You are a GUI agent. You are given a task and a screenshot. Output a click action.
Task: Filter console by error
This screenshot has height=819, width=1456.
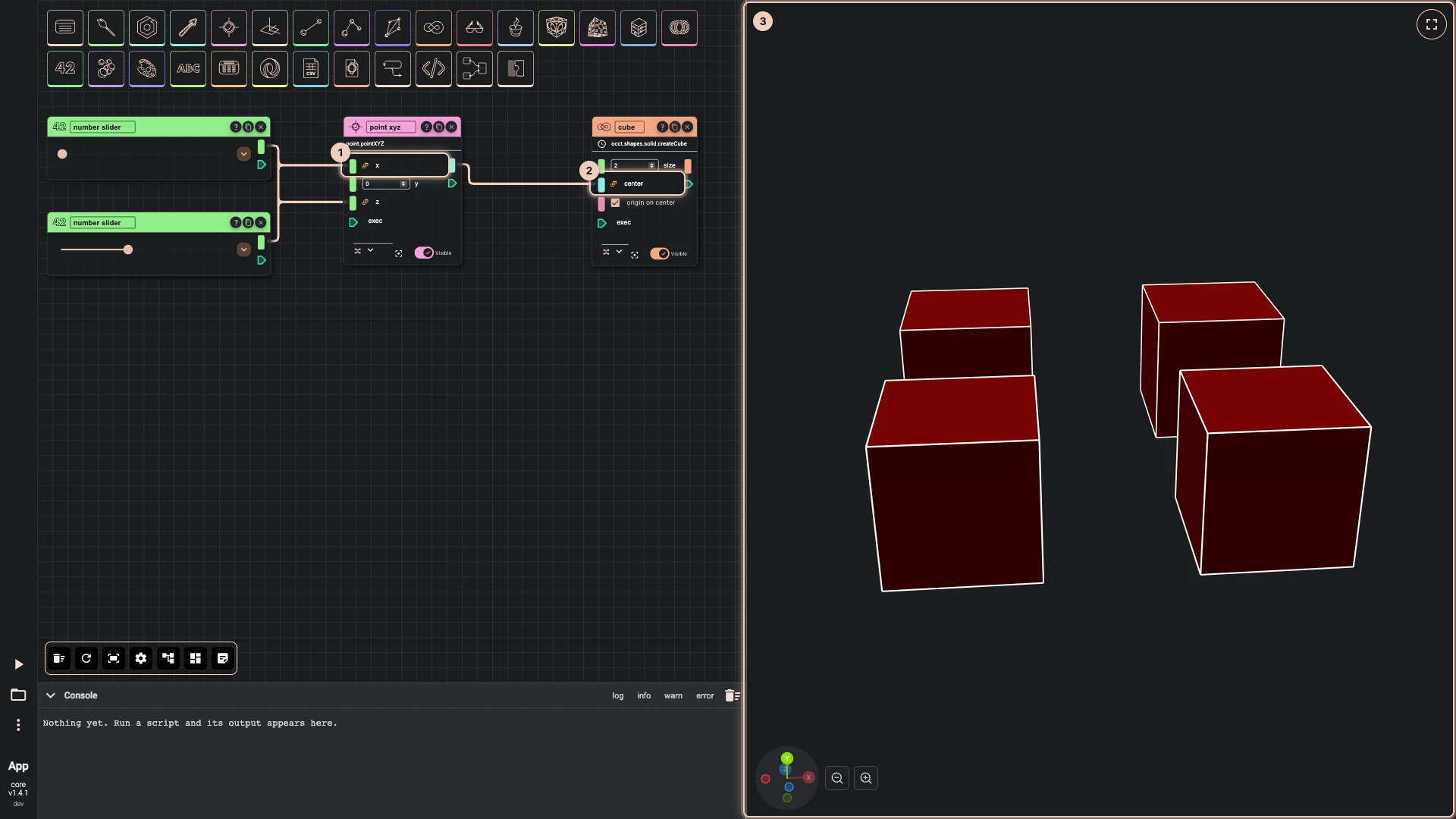pos(705,695)
